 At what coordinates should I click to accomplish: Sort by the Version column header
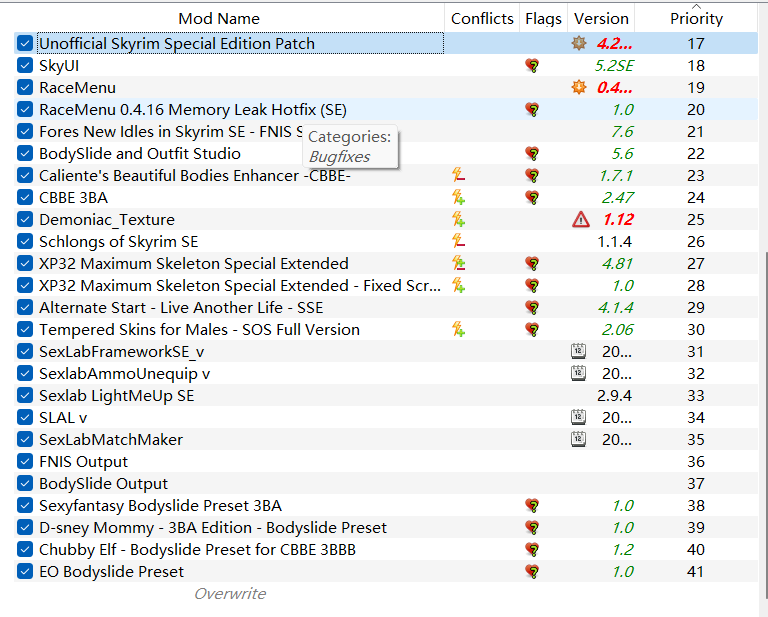(601, 19)
